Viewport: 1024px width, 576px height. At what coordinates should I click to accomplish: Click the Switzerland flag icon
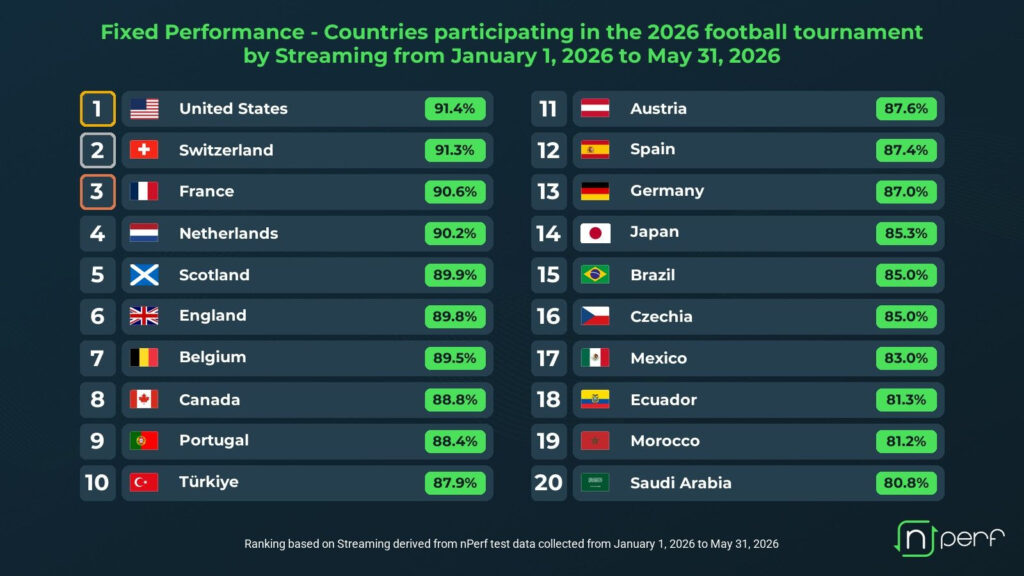coord(144,150)
